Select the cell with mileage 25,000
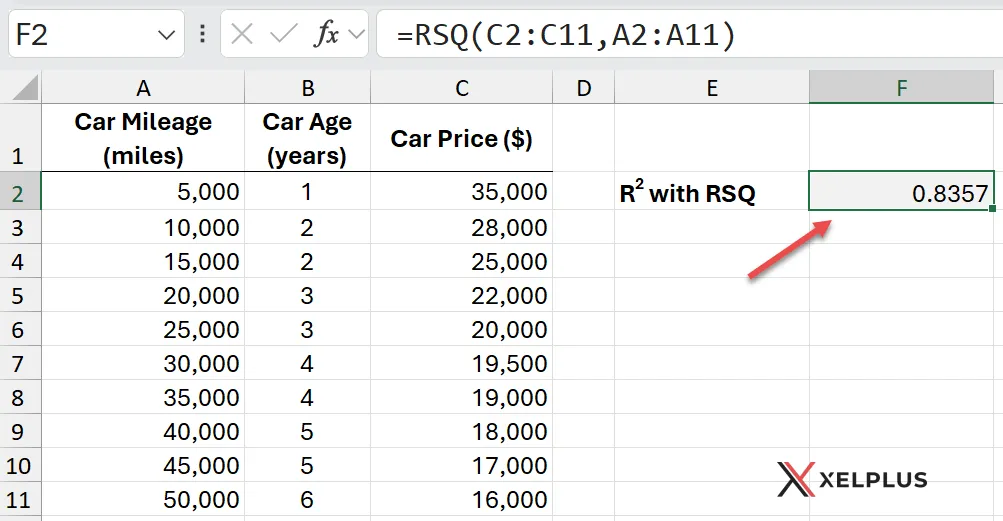Viewport: 1003px width, 521px height. tap(143, 329)
